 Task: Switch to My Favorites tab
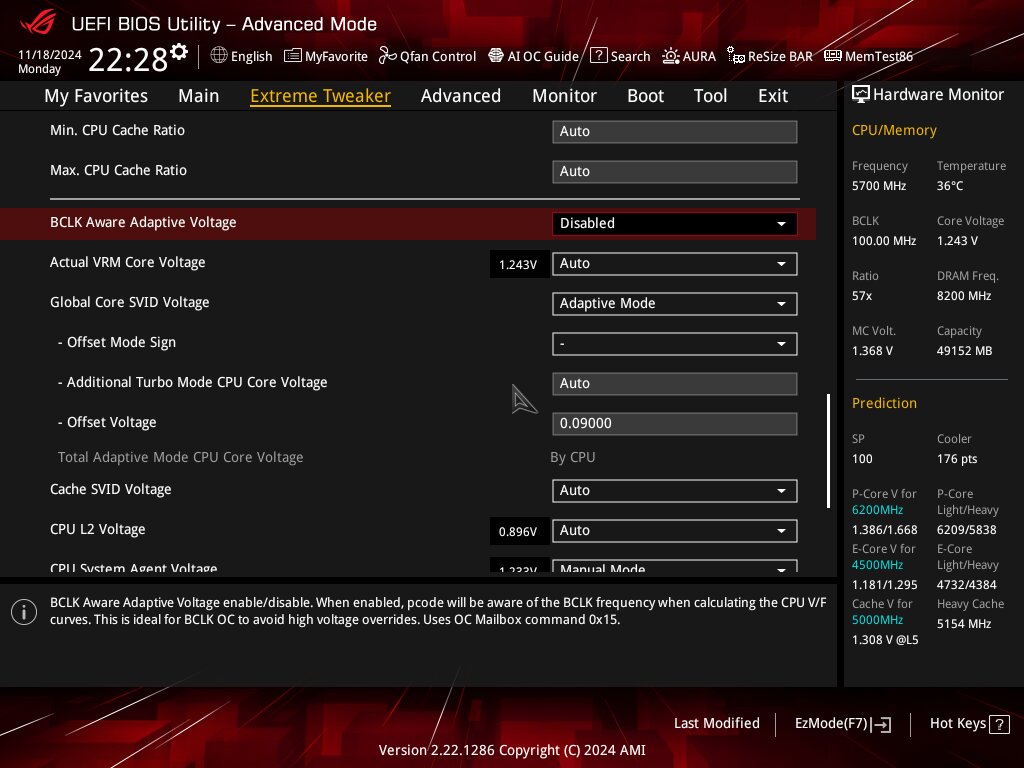tap(96, 96)
